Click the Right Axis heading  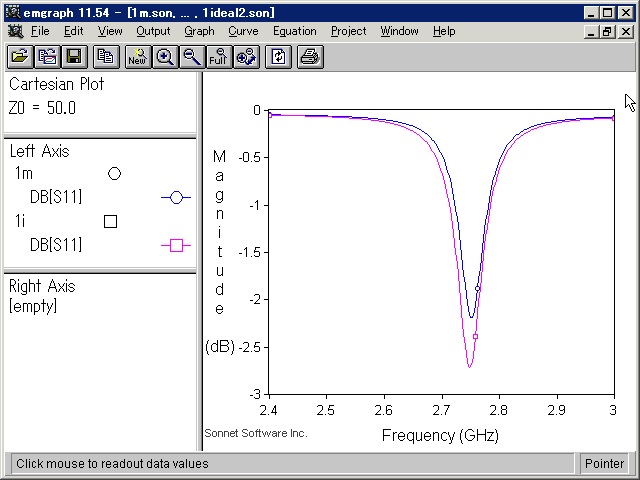42,287
